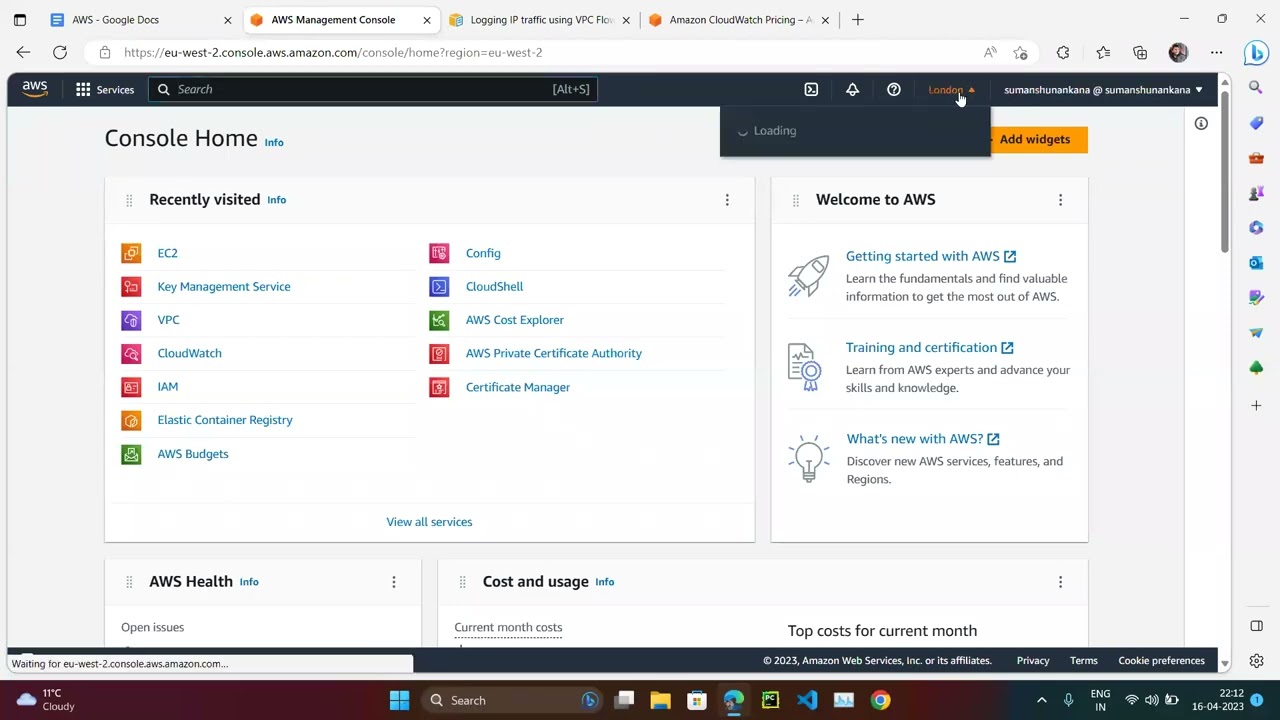
Task: Open the browser tab actions menu
Action: coord(19,19)
